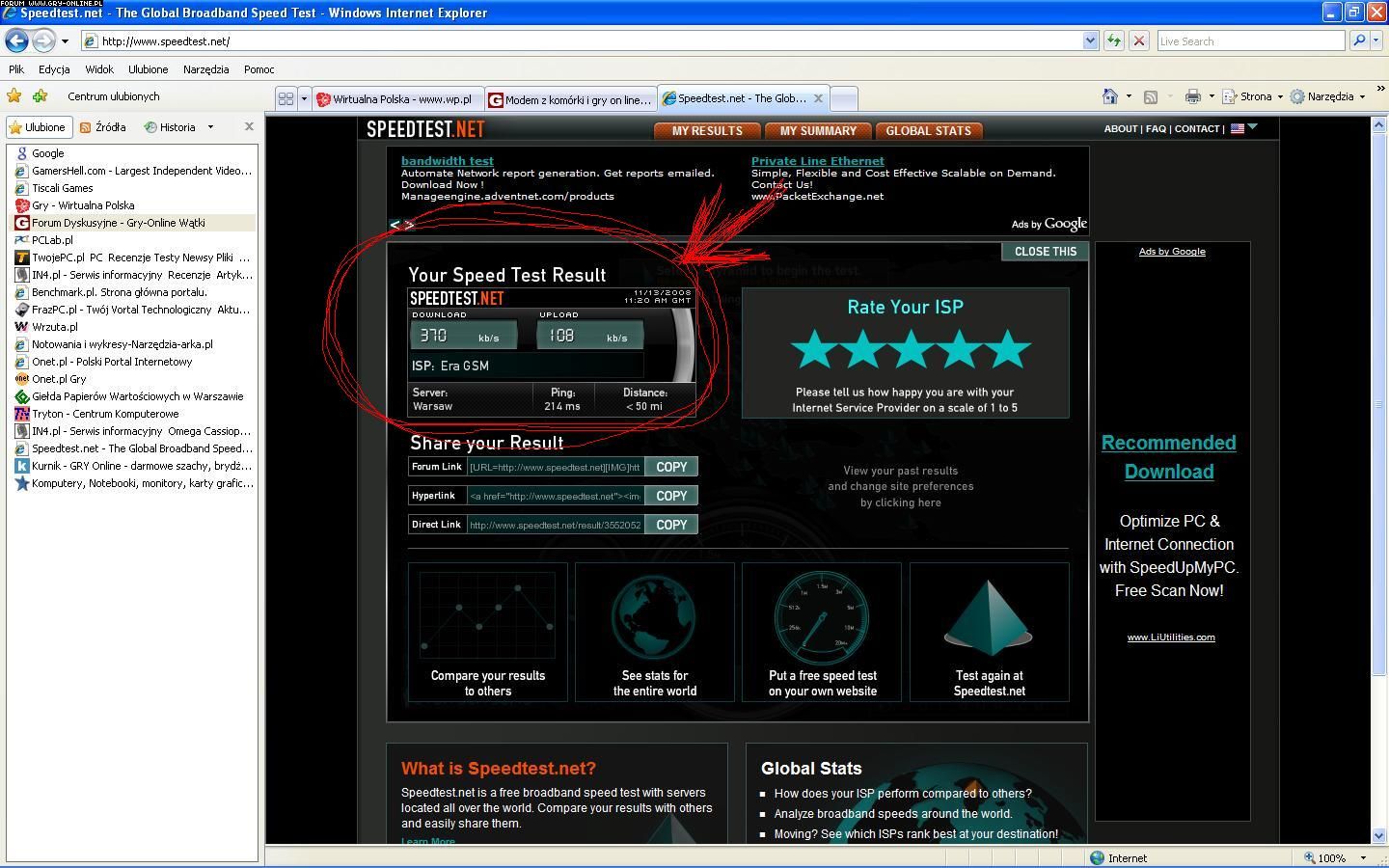Click the Live Search input box
1389x868 pixels.
(1250, 41)
